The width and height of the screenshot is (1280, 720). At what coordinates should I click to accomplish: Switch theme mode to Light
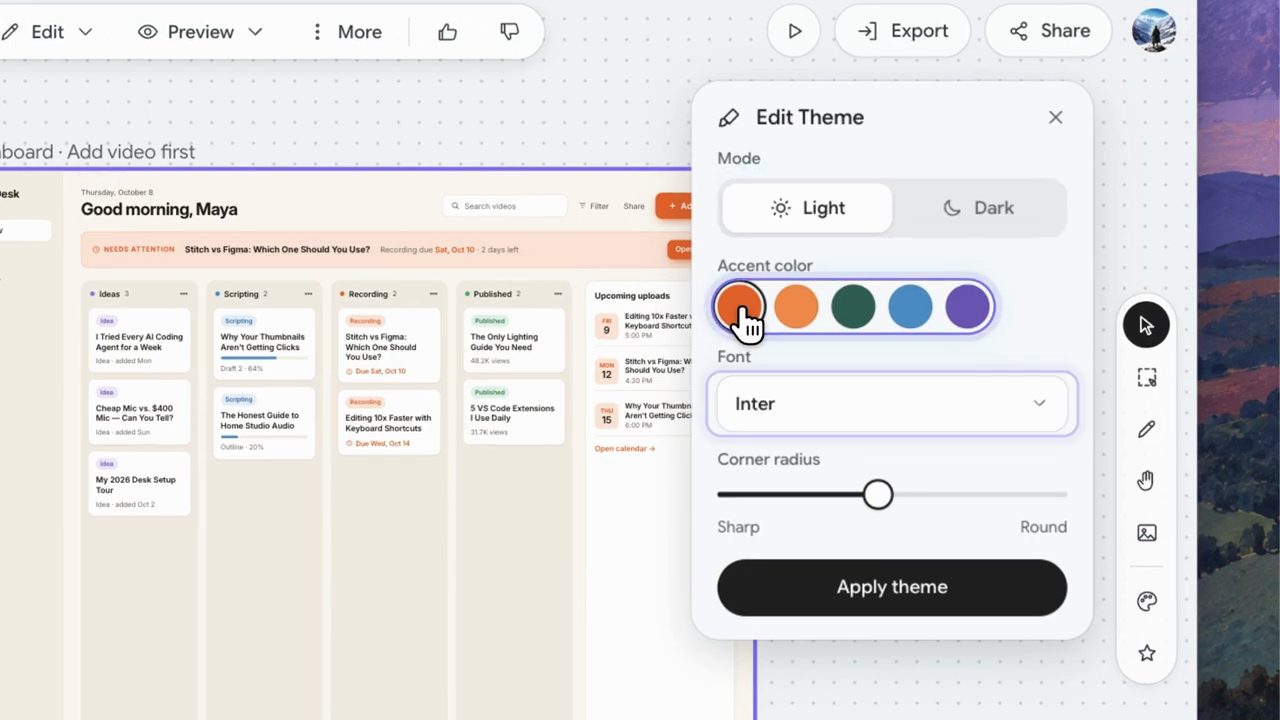click(x=807, y=208)
